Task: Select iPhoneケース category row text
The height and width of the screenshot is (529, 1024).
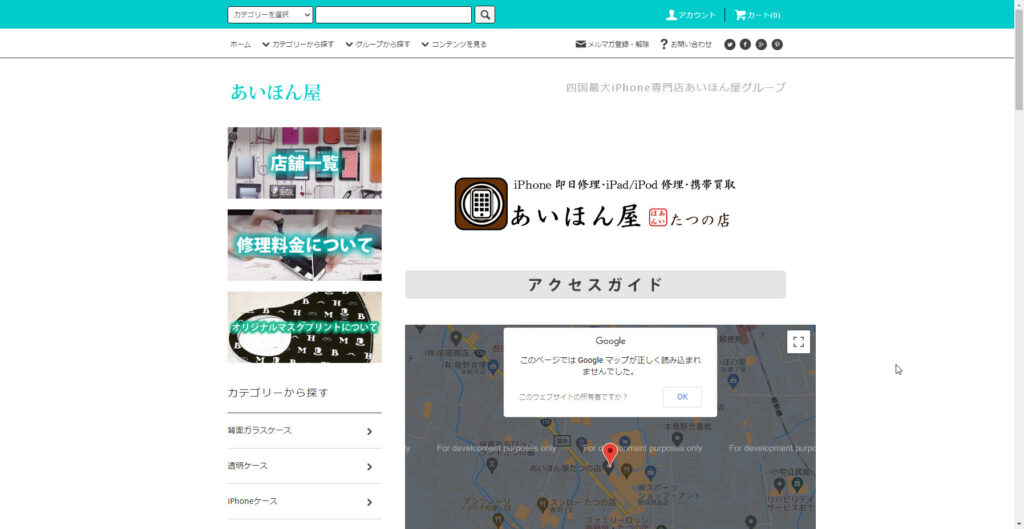Action: click(x=252, y=502)
